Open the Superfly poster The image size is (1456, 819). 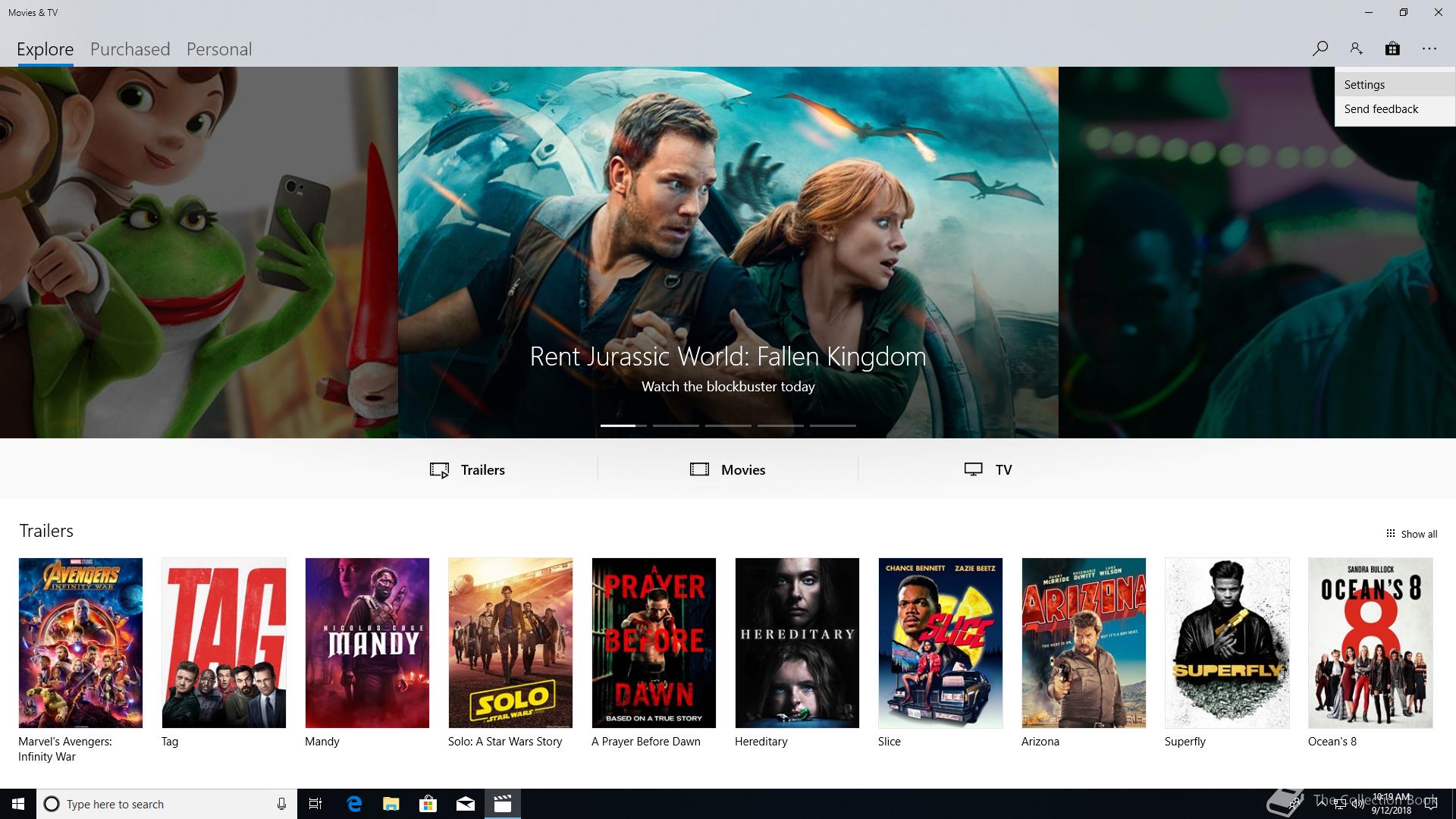[x=1227, y=643]
